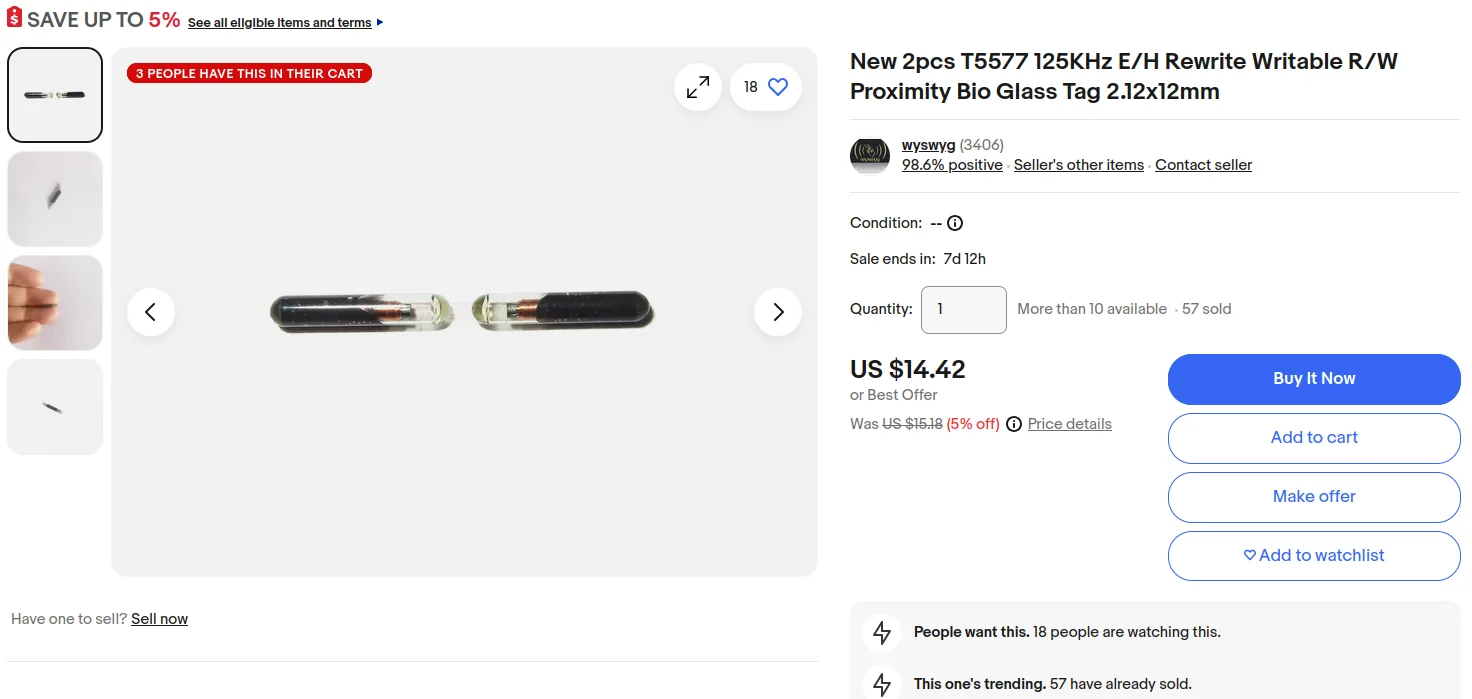Click the condition info icon
This screenshot has height=699, width=1472.
(955, 223)
